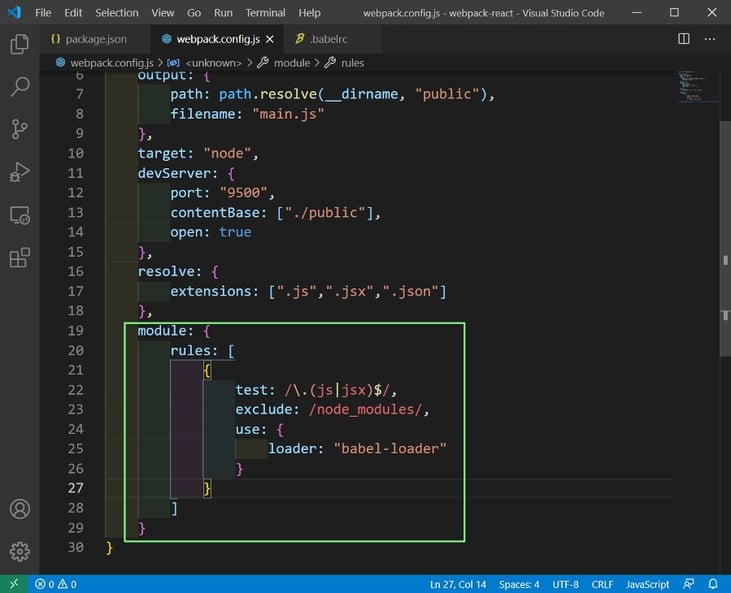This screenshot has width=731, height=593.
Task: Change language mode JavaScript
Action: coord(648,584)
